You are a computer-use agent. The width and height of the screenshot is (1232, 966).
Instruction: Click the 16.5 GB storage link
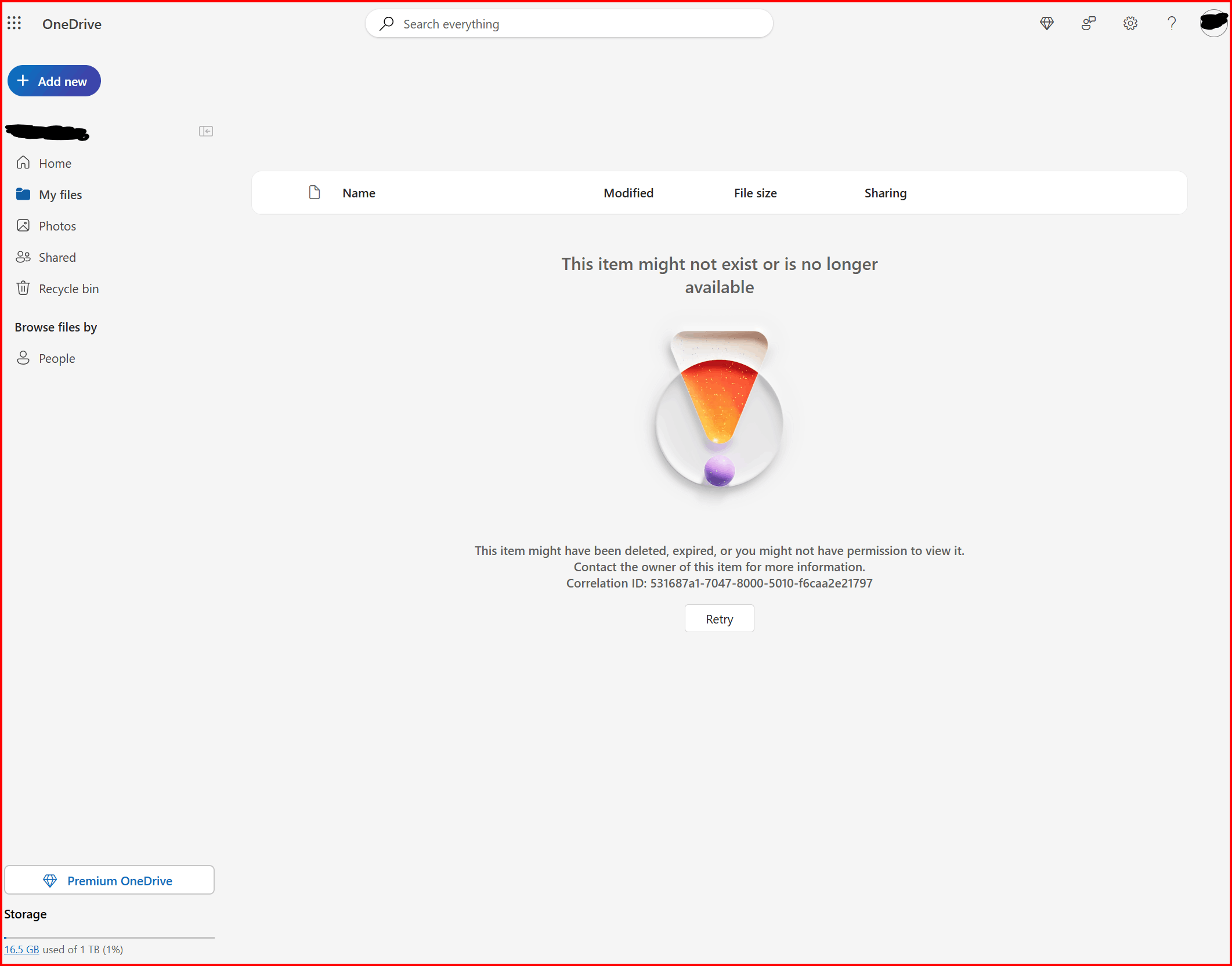[x=21, y=950]
